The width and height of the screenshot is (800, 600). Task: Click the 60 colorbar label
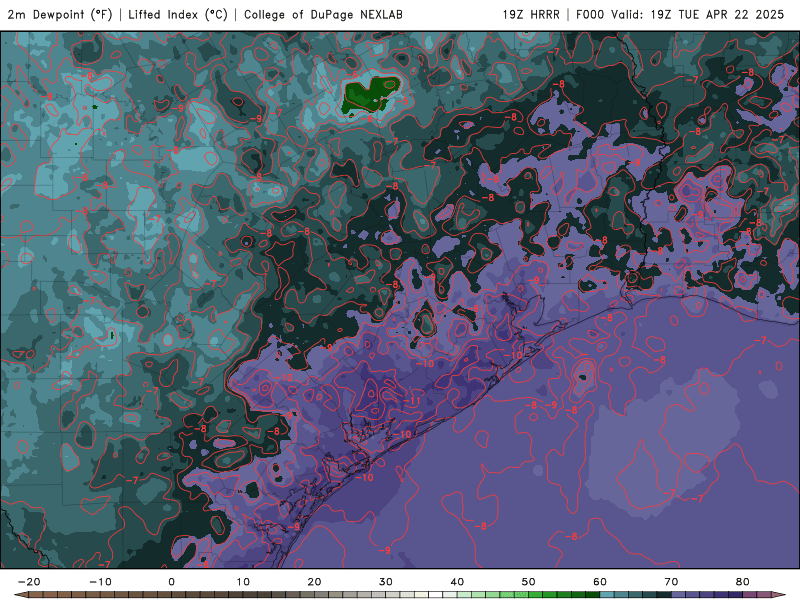coord(600,582)
